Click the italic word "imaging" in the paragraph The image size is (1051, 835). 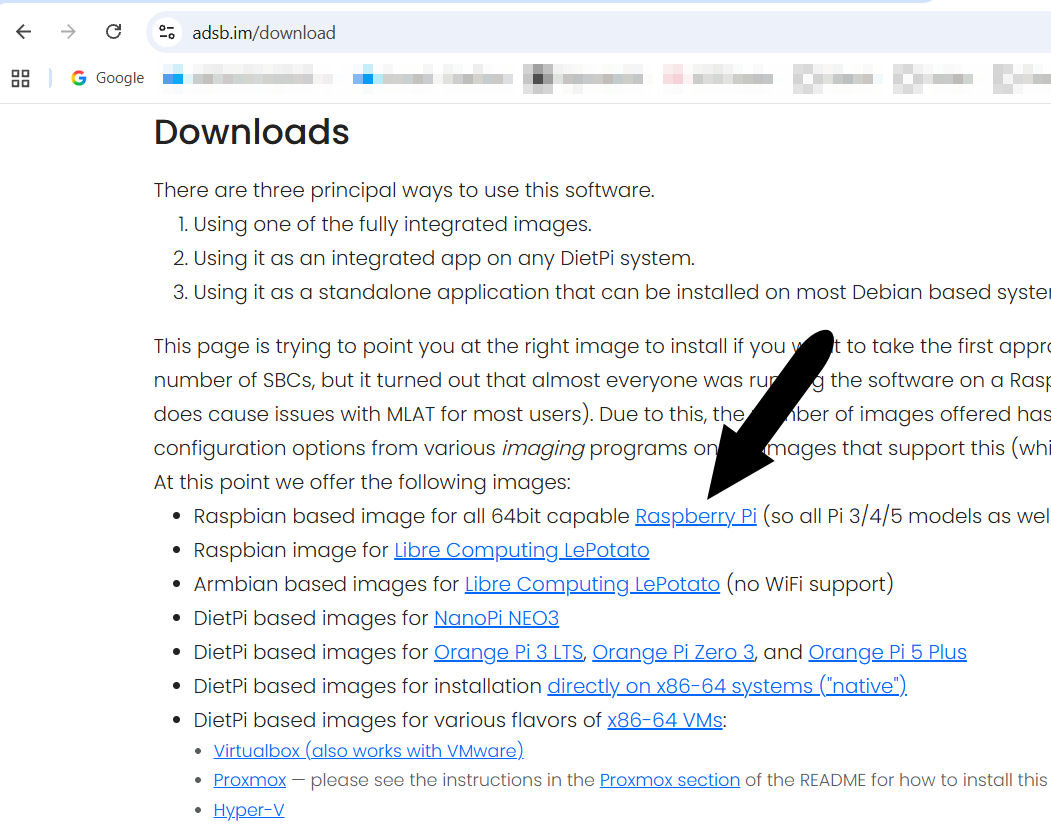(543, 448)
